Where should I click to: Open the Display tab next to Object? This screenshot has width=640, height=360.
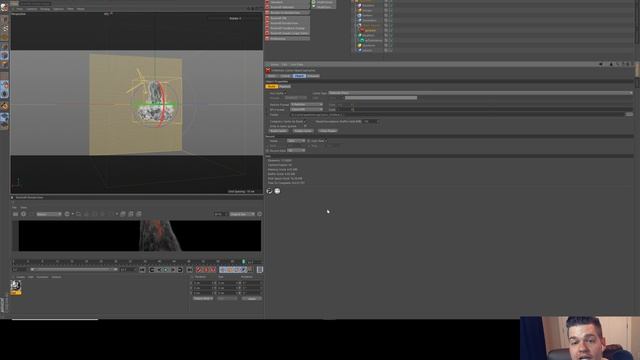(x=313, y=76)
